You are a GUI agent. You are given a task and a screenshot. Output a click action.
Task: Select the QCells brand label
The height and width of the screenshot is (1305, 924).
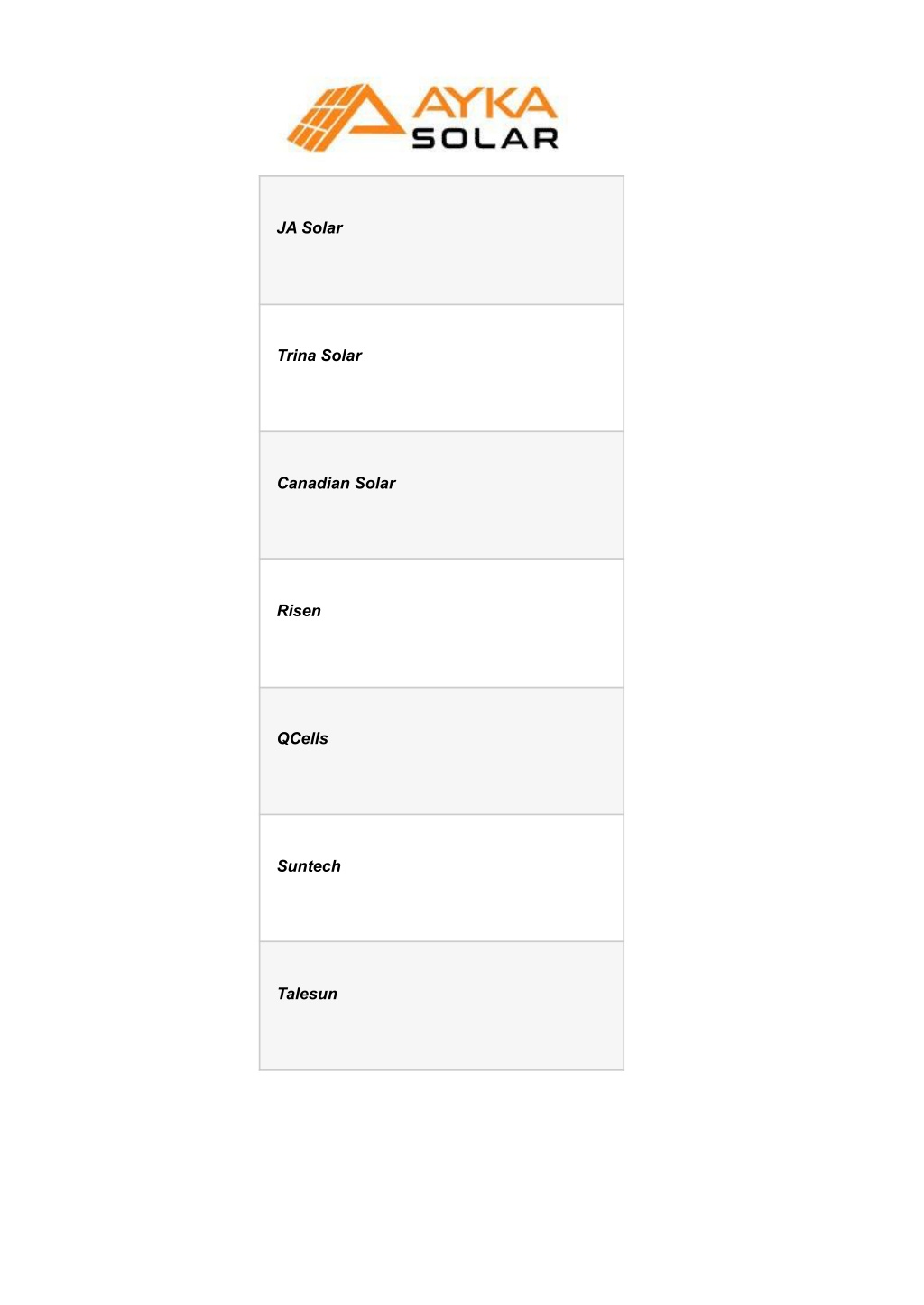tap(302, 738)
